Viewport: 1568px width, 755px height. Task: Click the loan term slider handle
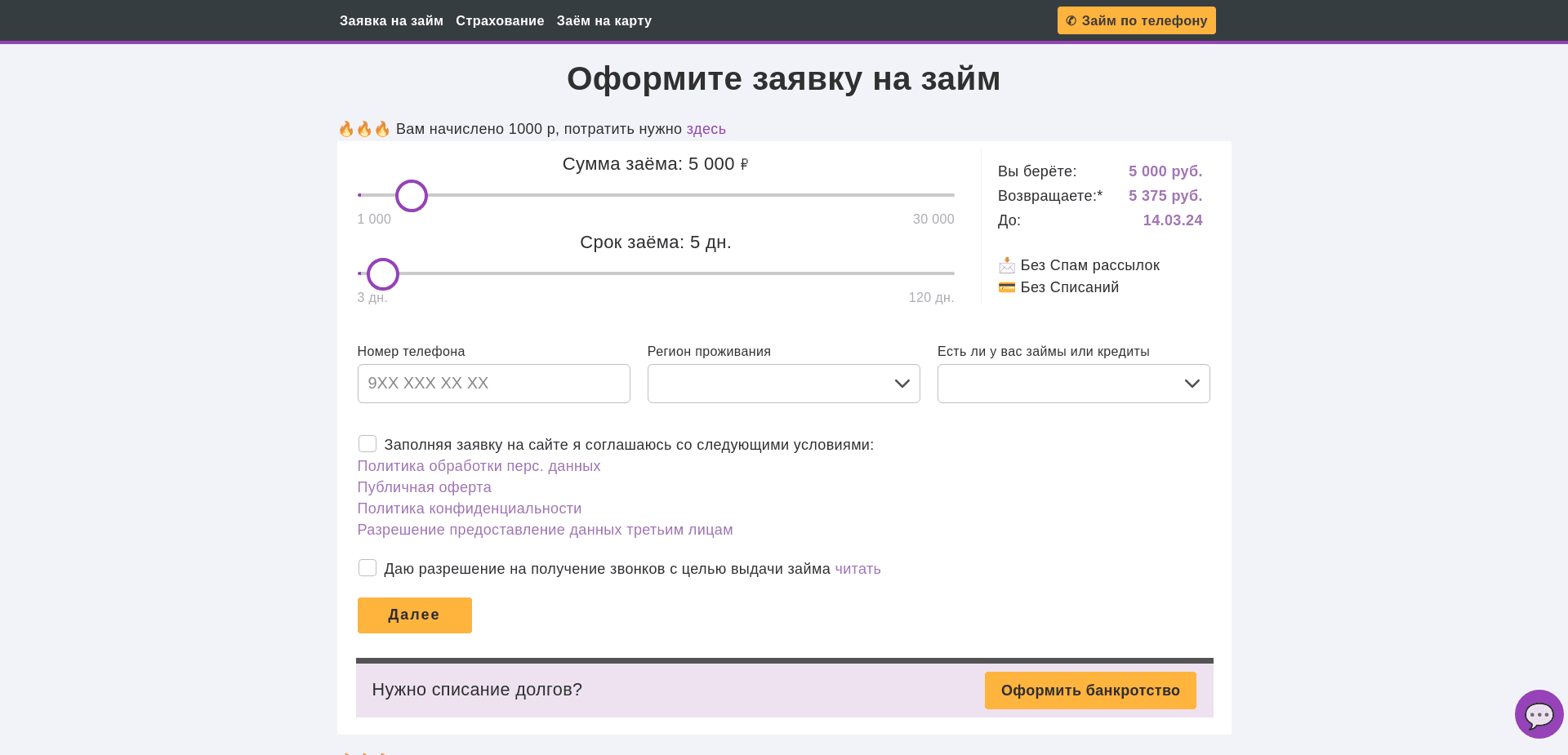(383, 274)
